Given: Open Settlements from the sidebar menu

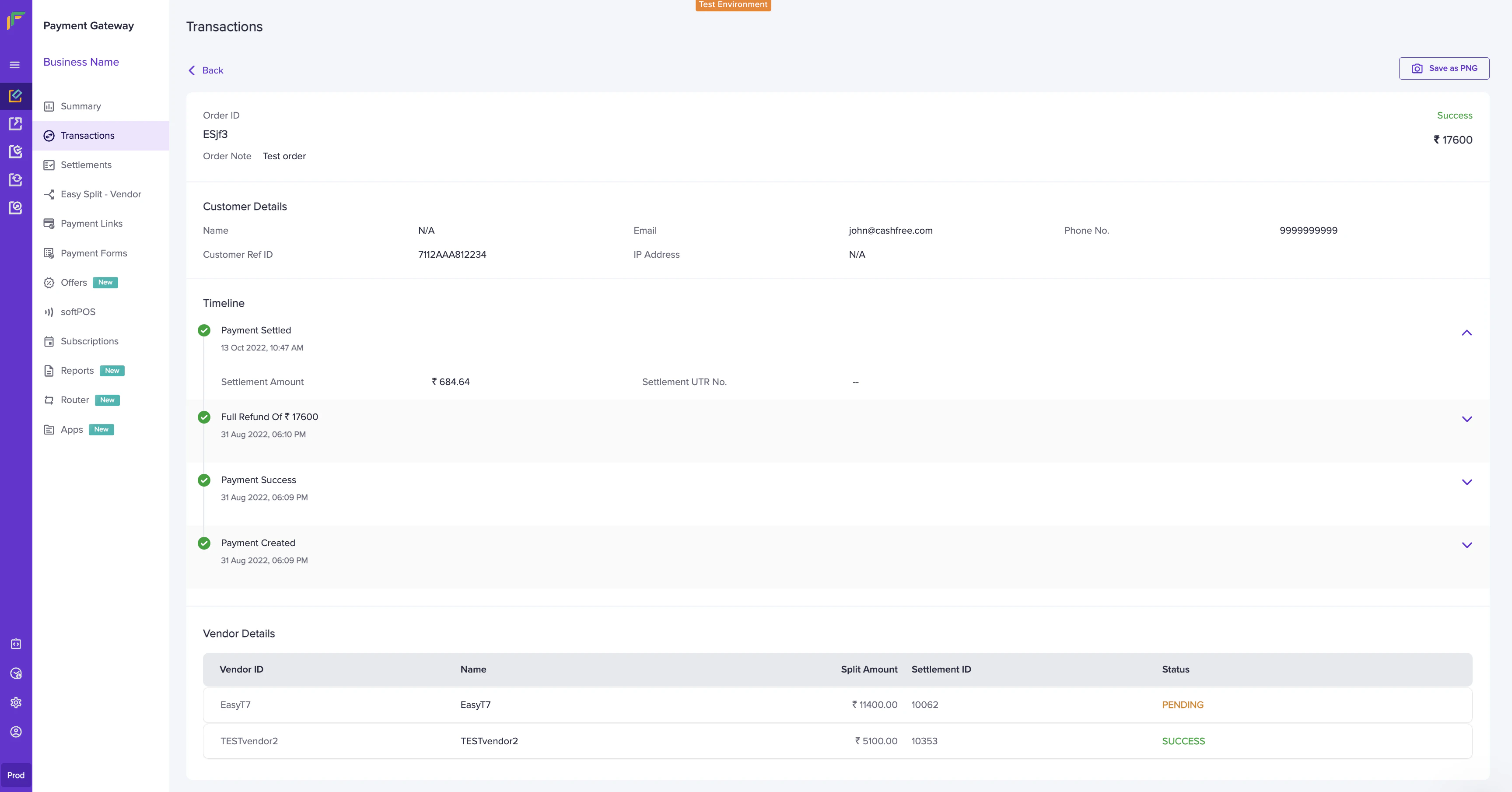Looking at the screenshot, I should [x=86, y=165].
